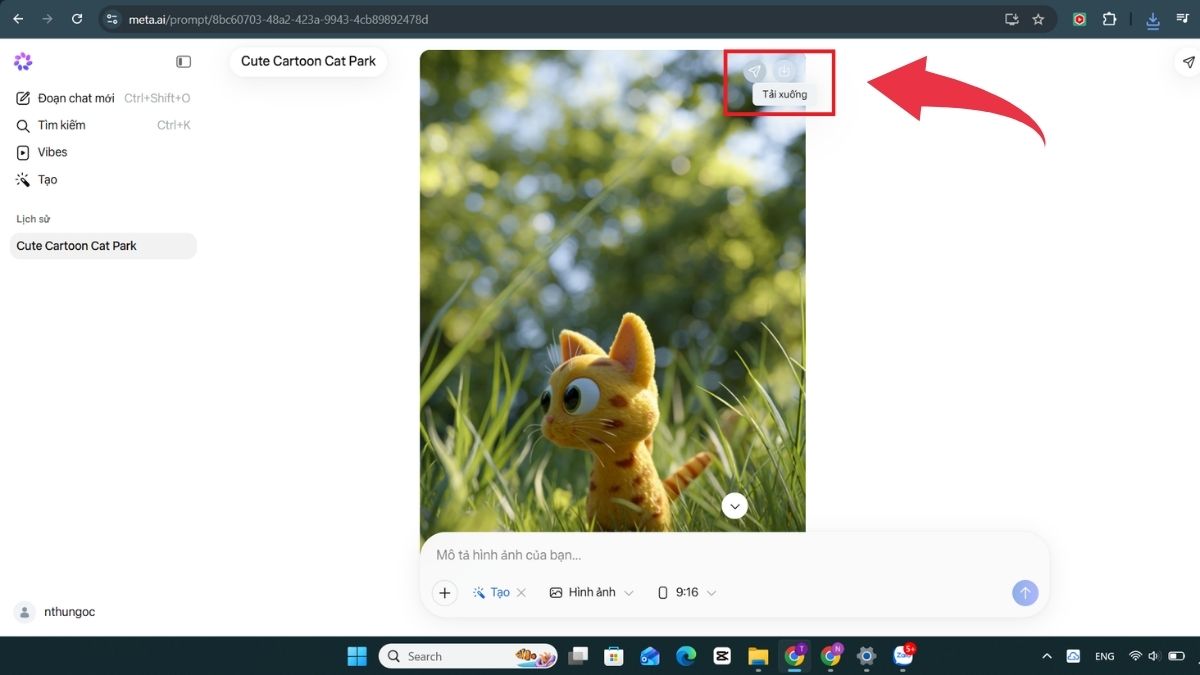The image size is (1200, 675).
Task: Toggle the sidebar collapse control
Action: [x=183, y=61]
